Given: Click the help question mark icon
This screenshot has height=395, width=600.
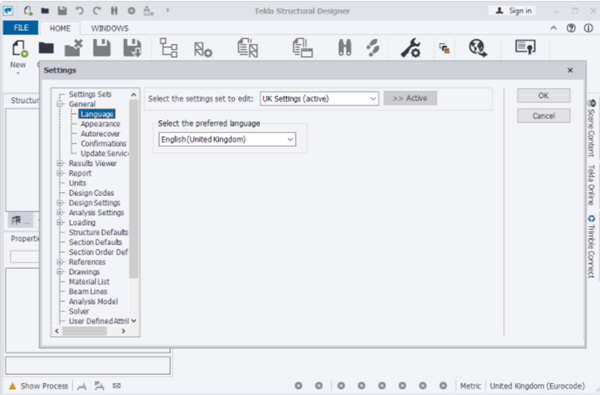Looking at the screenshot, I should coord(571,28).
